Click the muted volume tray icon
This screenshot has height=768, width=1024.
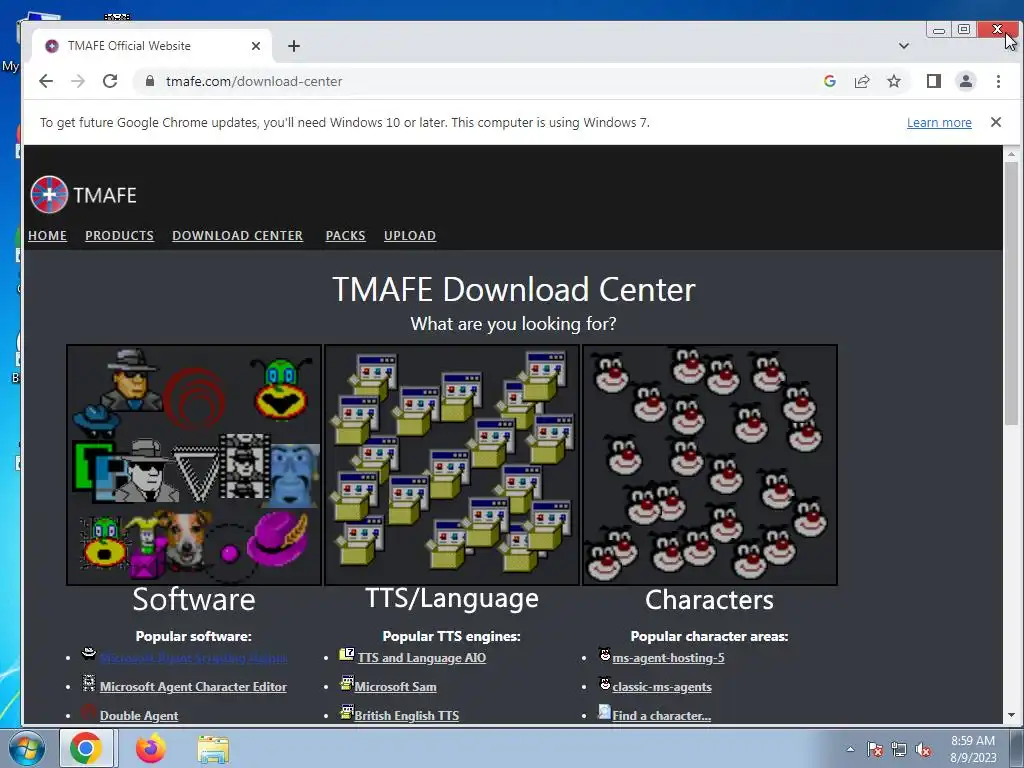point(923,749)
